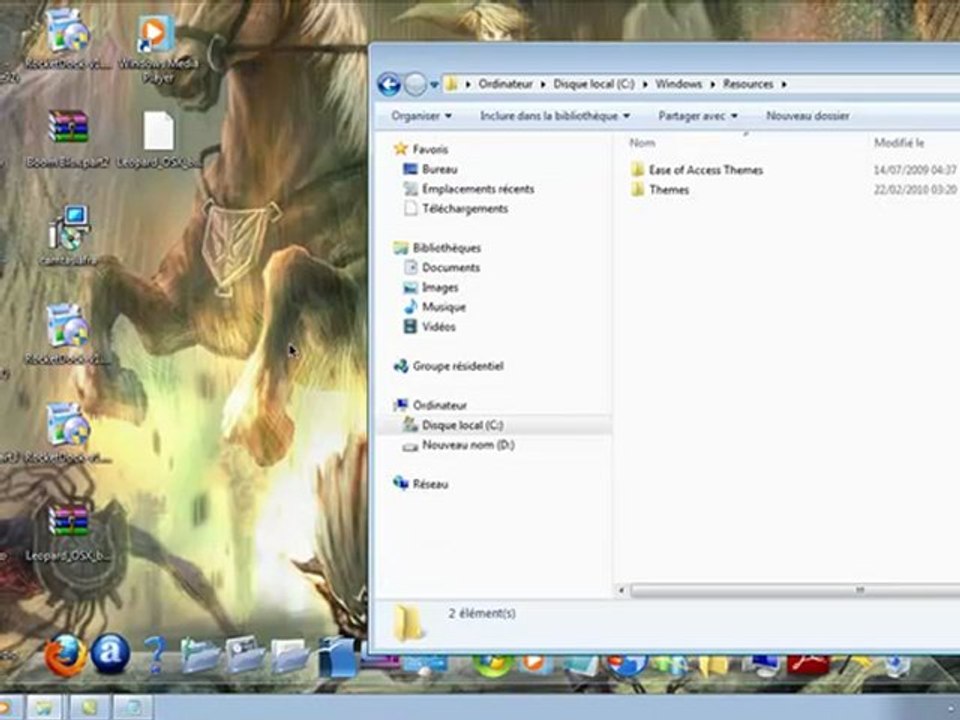Sort by the Modifié le column header
The height and width of the screenshot is (720, 960).
pyautogui.click(x=899, y=143)
